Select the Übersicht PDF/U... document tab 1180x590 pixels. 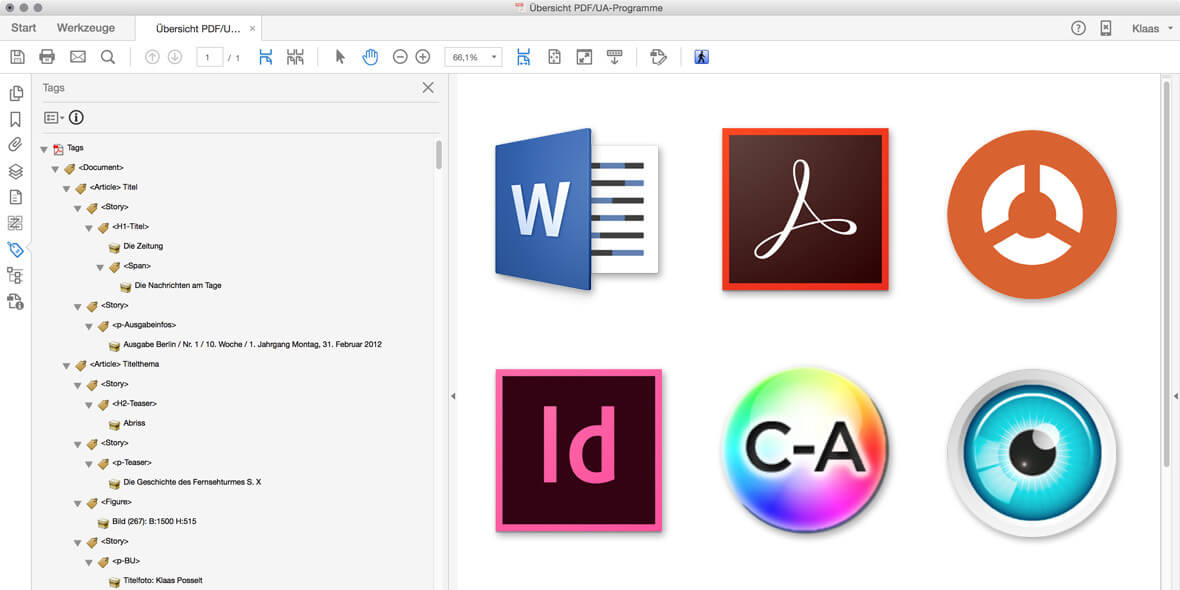click(x=198, y=29)
